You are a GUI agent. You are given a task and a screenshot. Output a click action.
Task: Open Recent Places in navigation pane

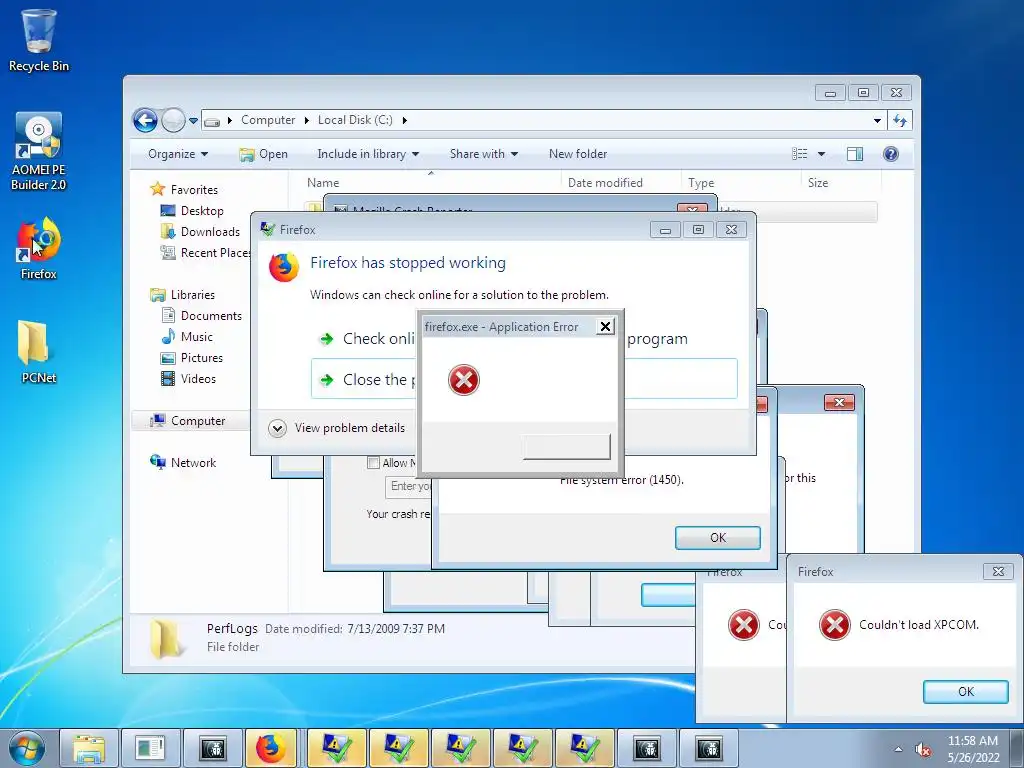206,253
